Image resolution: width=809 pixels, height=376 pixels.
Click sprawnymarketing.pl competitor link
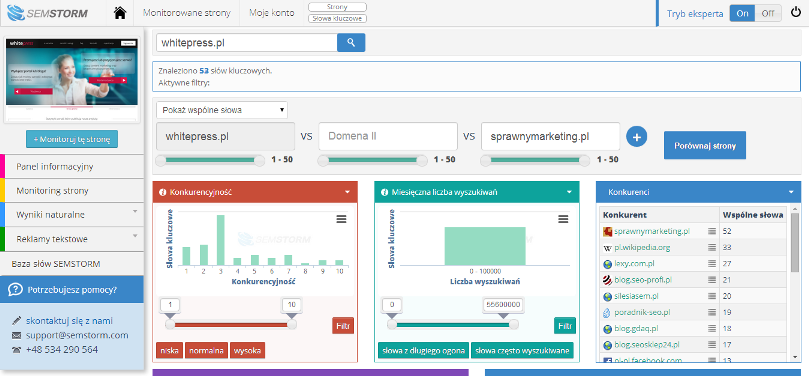(x=652, y=232)
